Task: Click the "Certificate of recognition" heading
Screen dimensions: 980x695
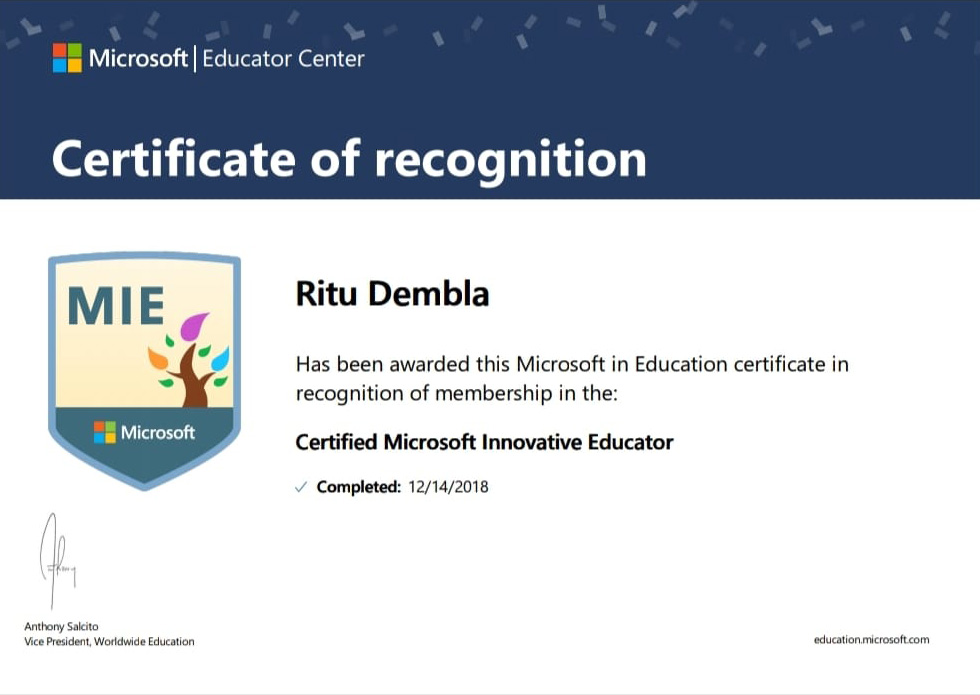Action: click(x=349, y=159)
